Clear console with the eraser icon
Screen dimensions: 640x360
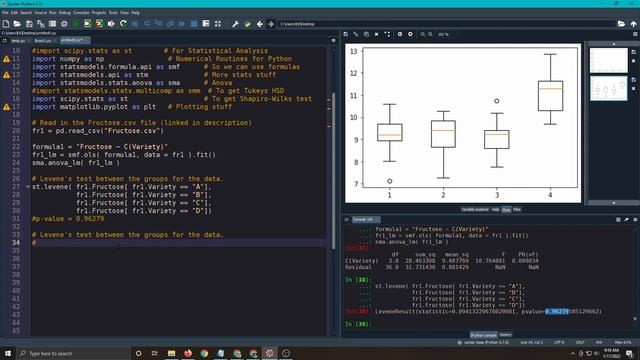627,220
